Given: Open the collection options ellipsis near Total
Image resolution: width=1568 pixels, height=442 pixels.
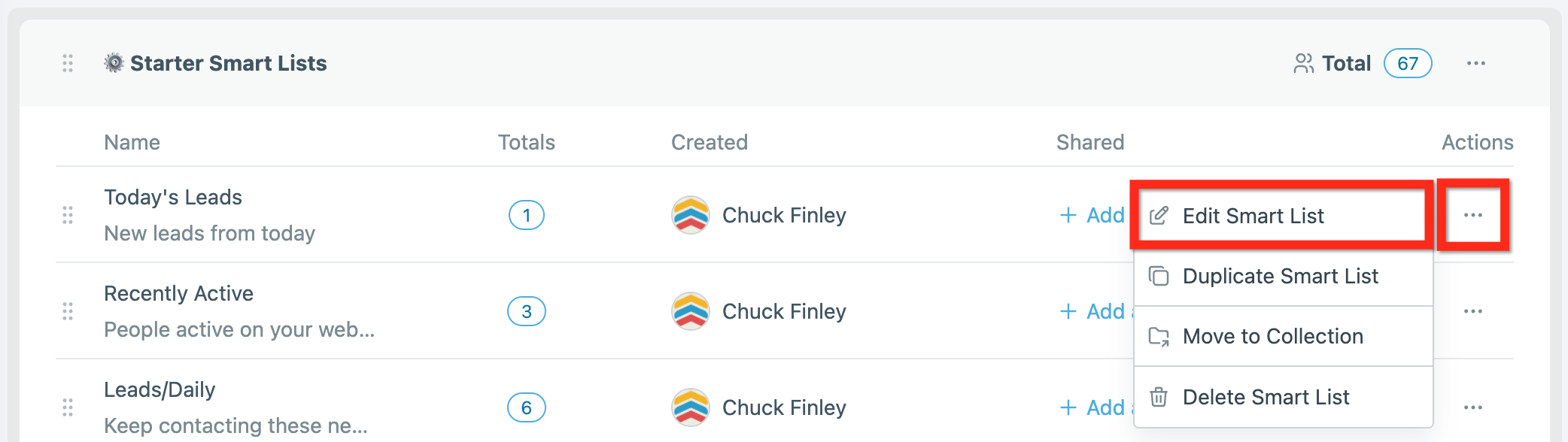Looking at the screenshot, I should coord(1475,63).
